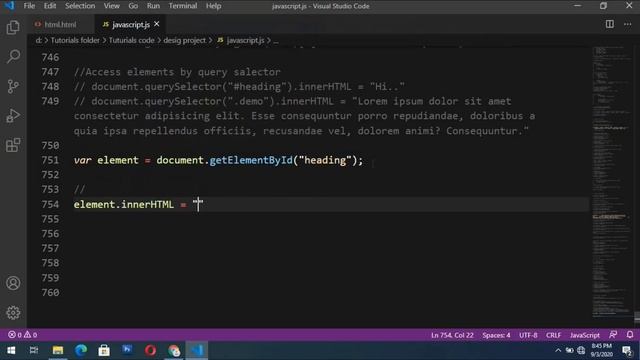Click 'JavaScript' language mode selector
Screen dimensions: 640x360
coord(584,335)
